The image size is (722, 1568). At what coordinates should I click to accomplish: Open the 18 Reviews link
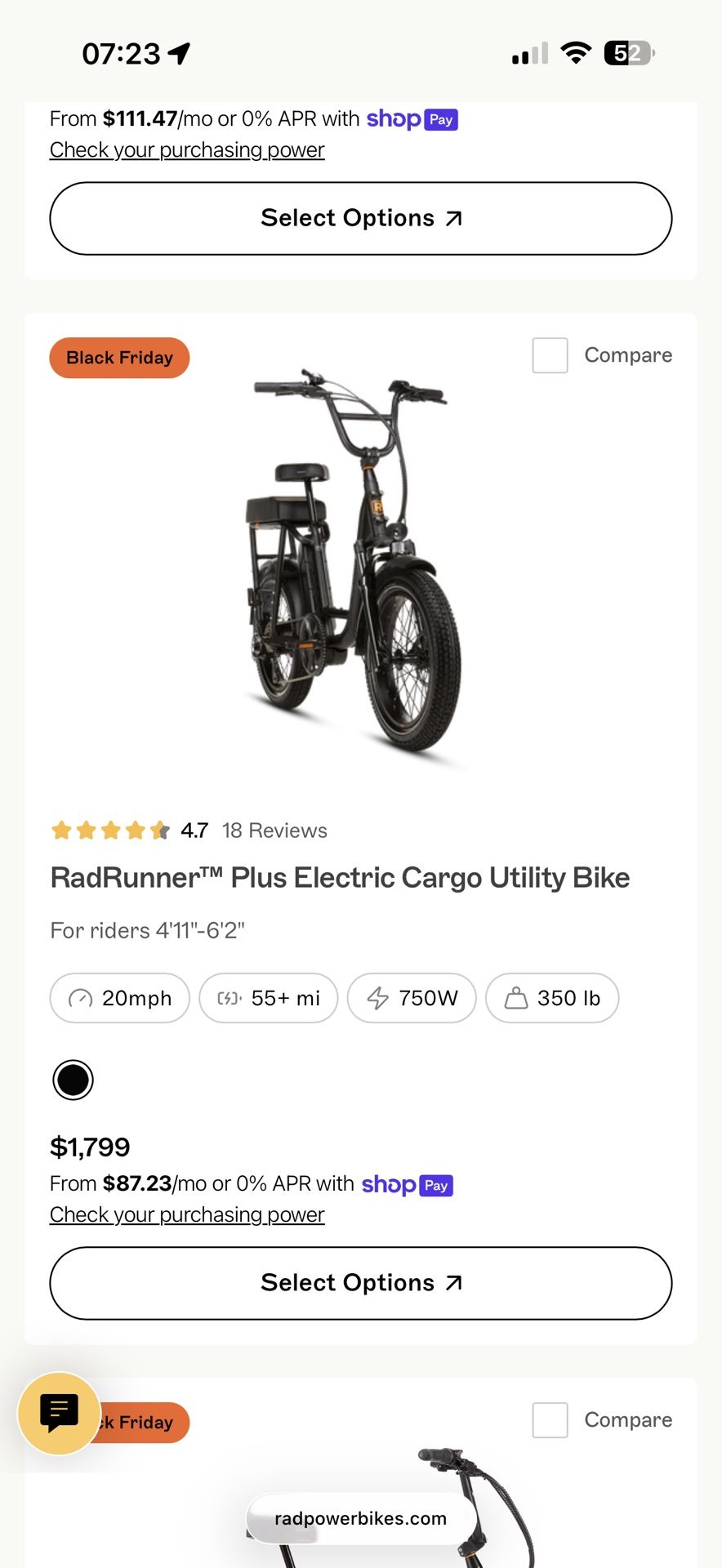point(274,830)
